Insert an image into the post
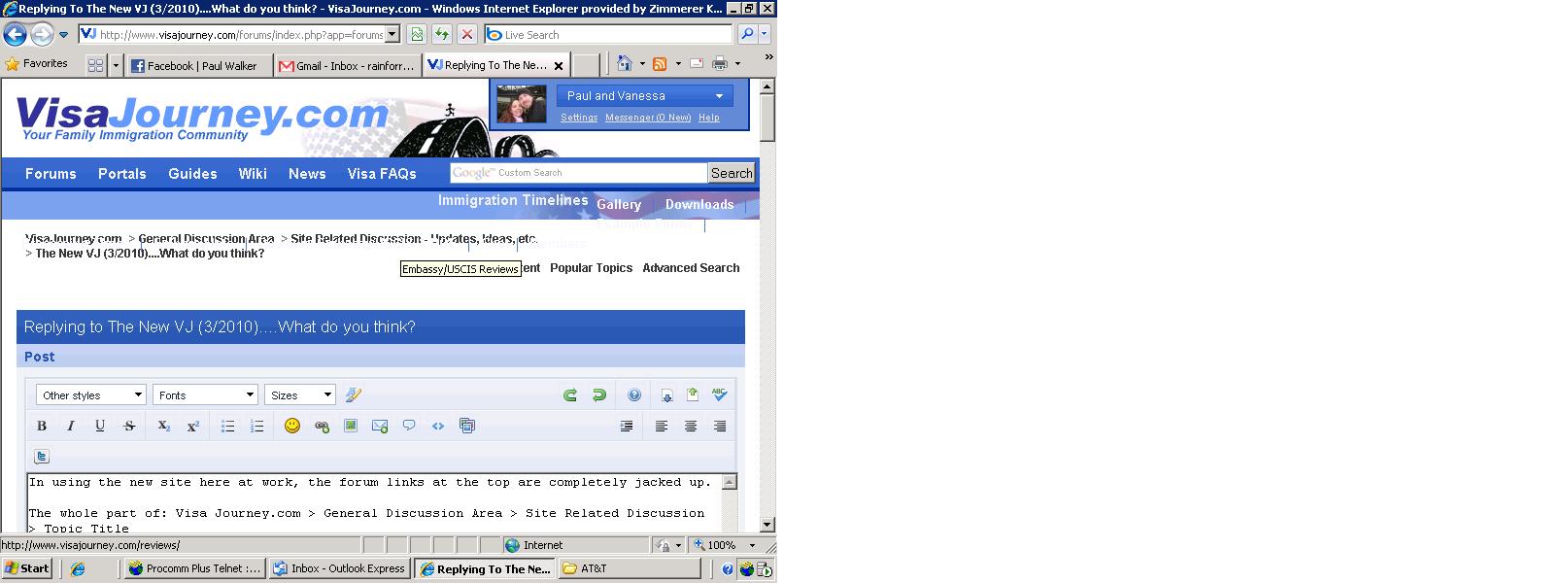The width and height of the screenshot is (1568, 583). point(351,426)
